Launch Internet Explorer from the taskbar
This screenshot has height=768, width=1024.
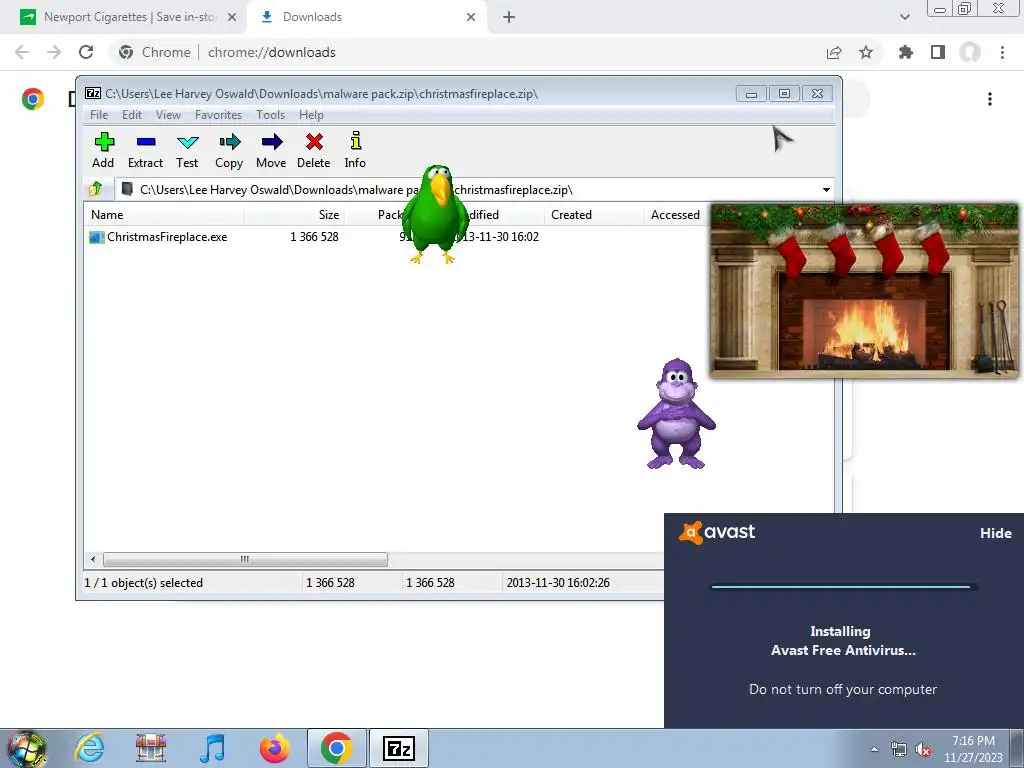click(x=89, y=748)
